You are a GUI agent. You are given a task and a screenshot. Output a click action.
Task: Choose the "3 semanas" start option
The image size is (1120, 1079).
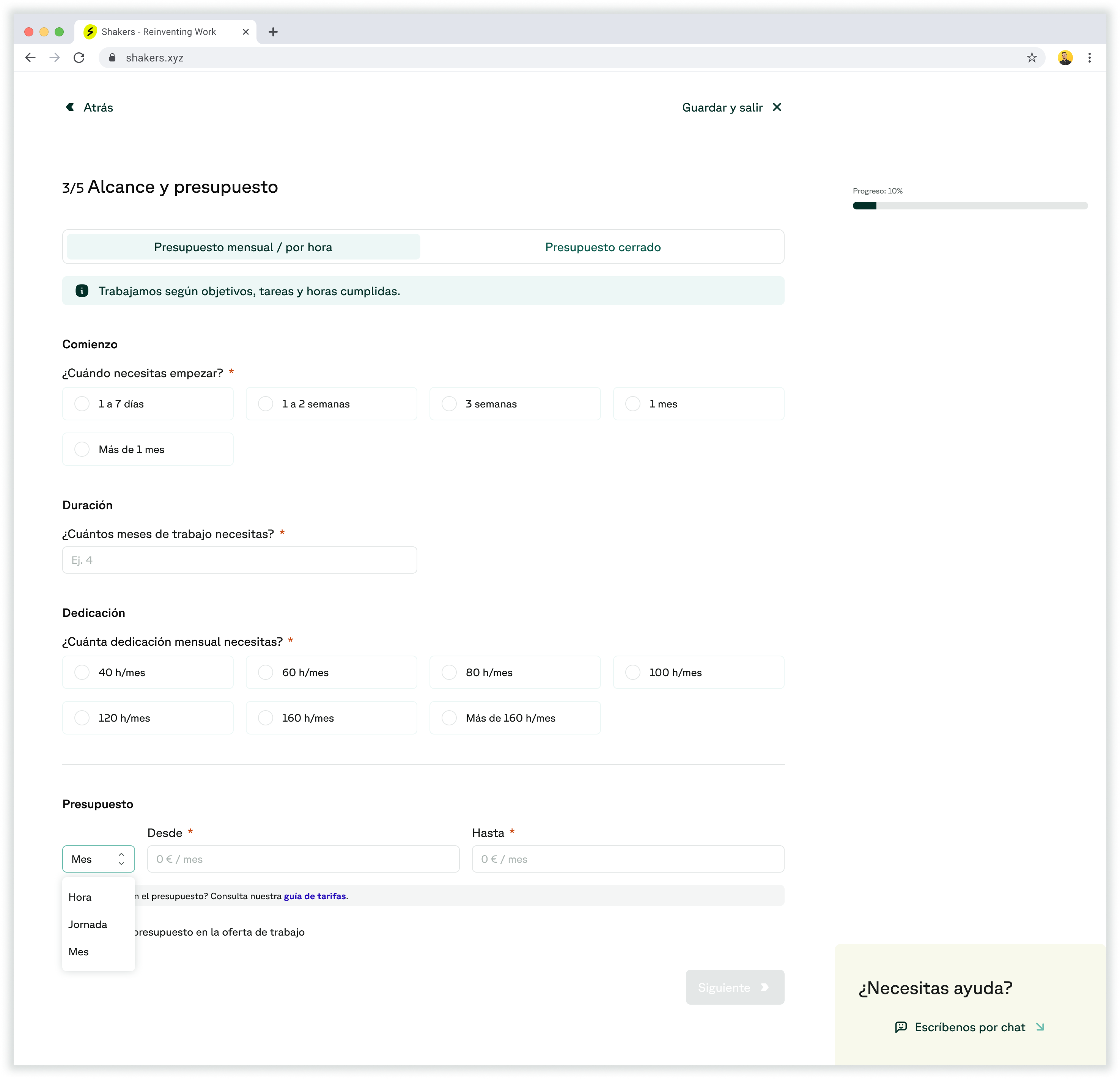(x=449, y=404)
